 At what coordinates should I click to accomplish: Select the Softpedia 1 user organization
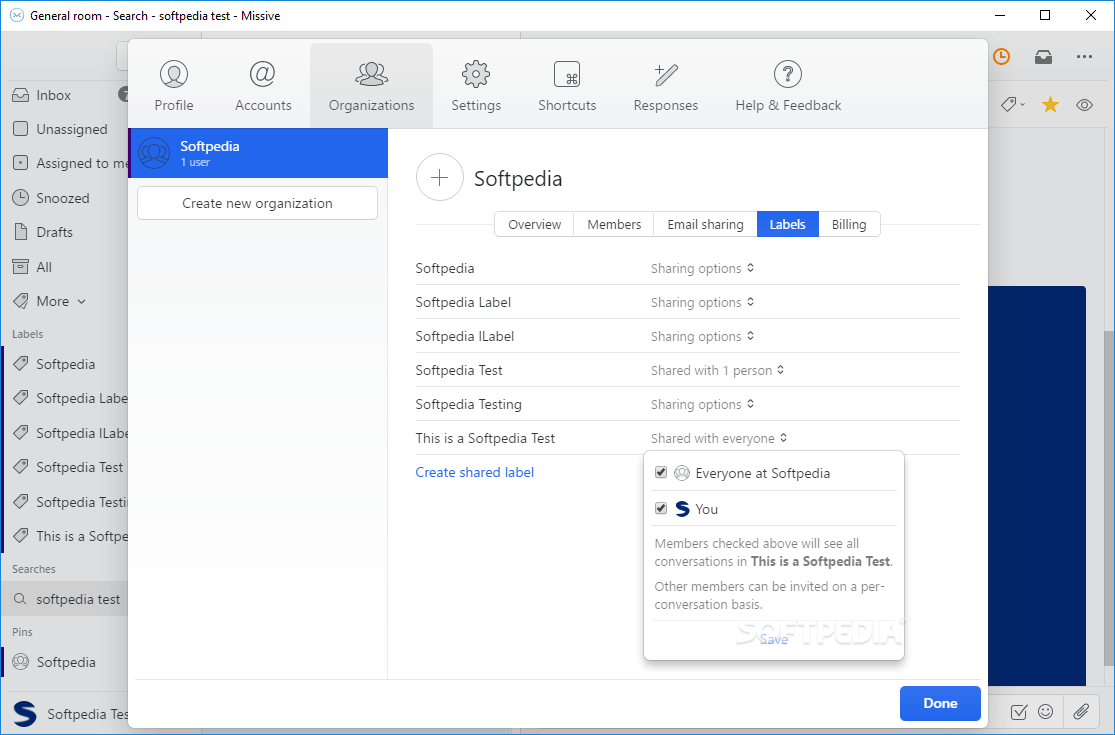pos(258,153)
